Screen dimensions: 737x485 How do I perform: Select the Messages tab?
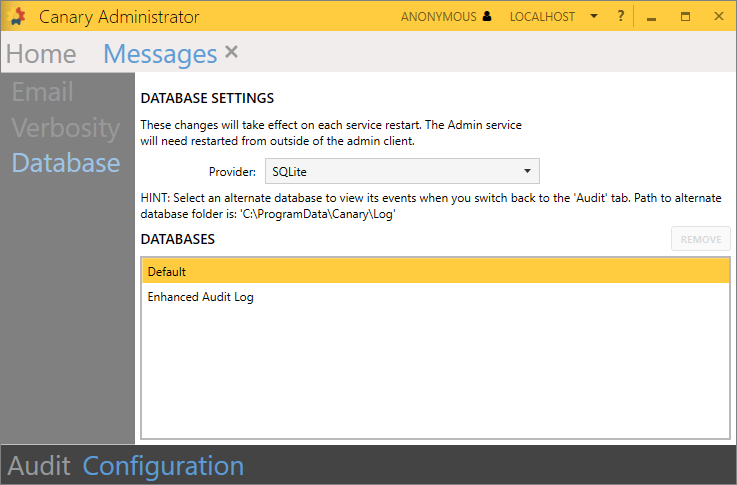tap(160, 54)
